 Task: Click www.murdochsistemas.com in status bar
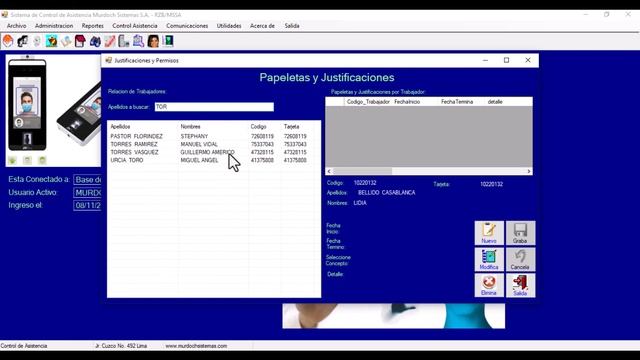click(x=196, y=346)
